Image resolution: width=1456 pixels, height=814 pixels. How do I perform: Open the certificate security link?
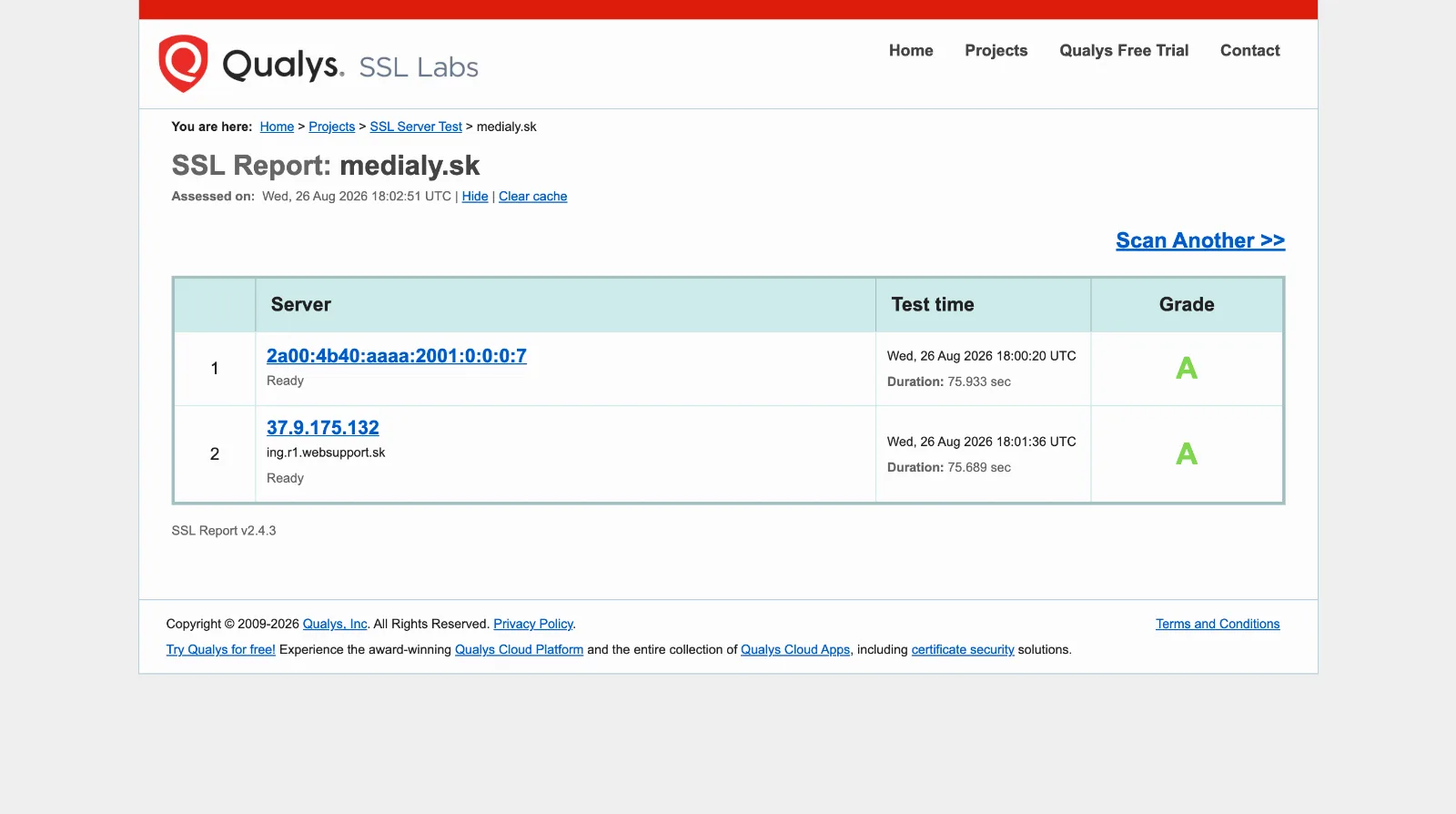[x=963, y=649]
